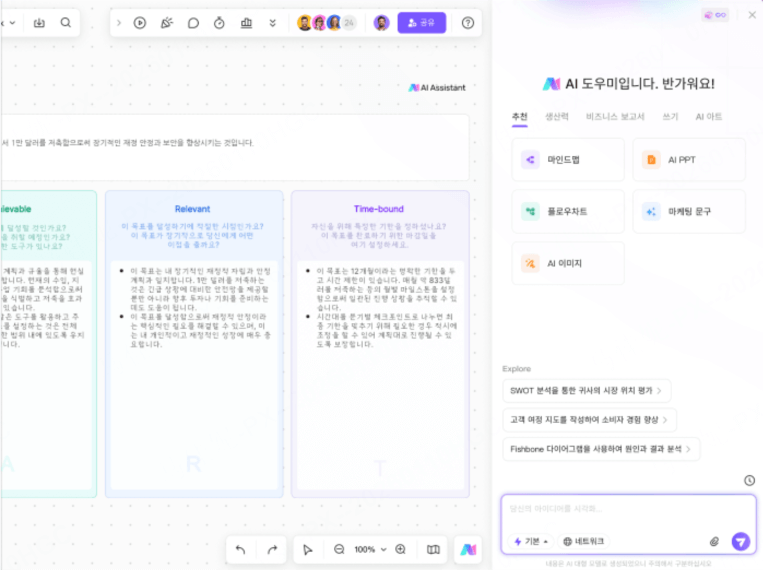Open your own profile avatar

tap(382, 22)
